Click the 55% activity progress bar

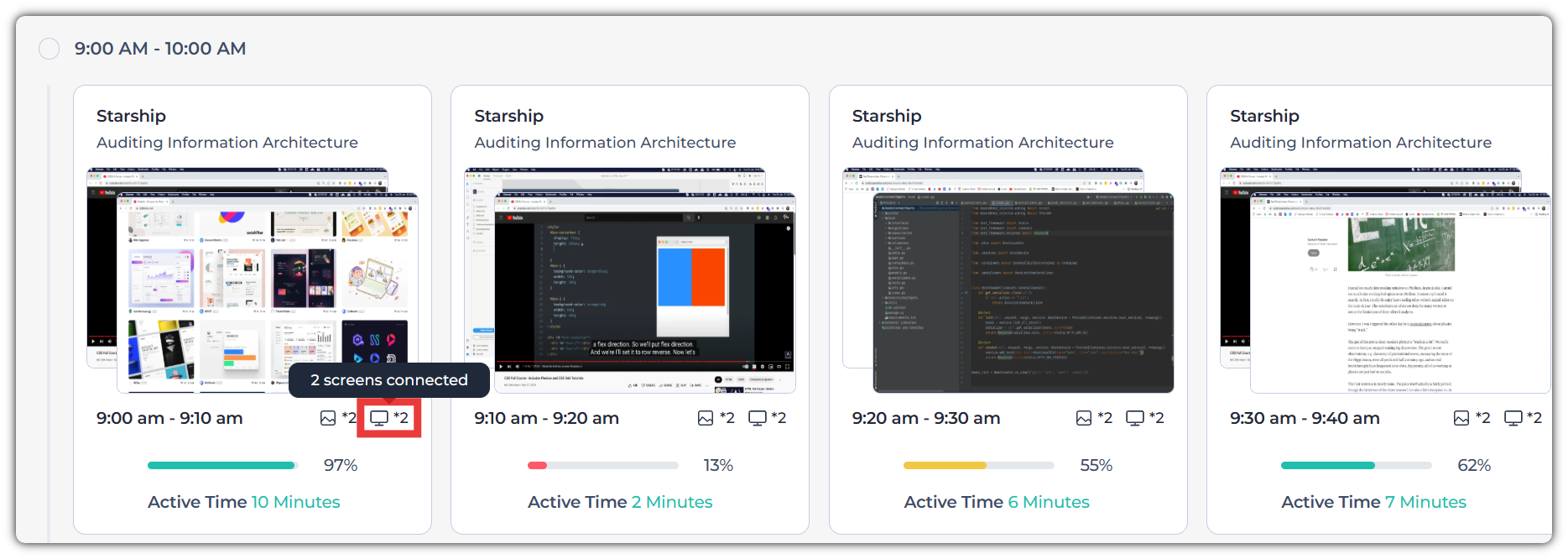coord(978,465)
